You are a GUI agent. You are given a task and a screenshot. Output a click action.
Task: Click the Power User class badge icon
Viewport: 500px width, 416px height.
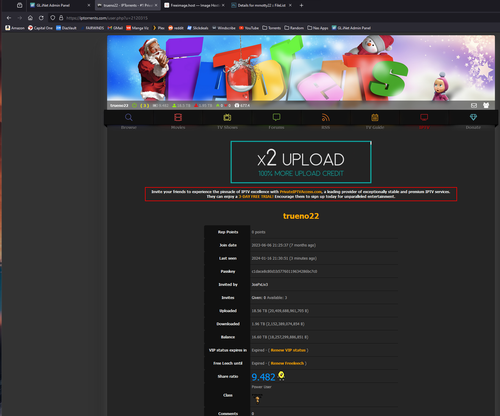257,399
